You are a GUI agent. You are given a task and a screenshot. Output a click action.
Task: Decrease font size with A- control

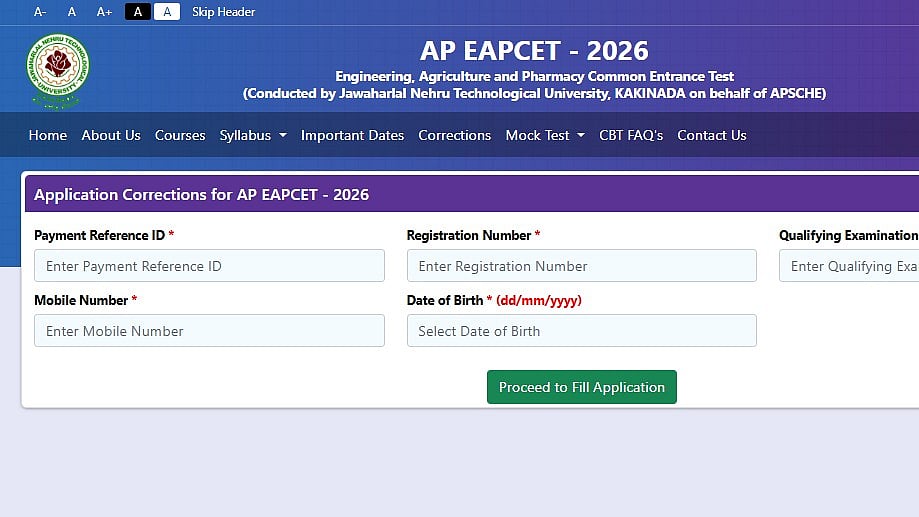tap(40, 12)
